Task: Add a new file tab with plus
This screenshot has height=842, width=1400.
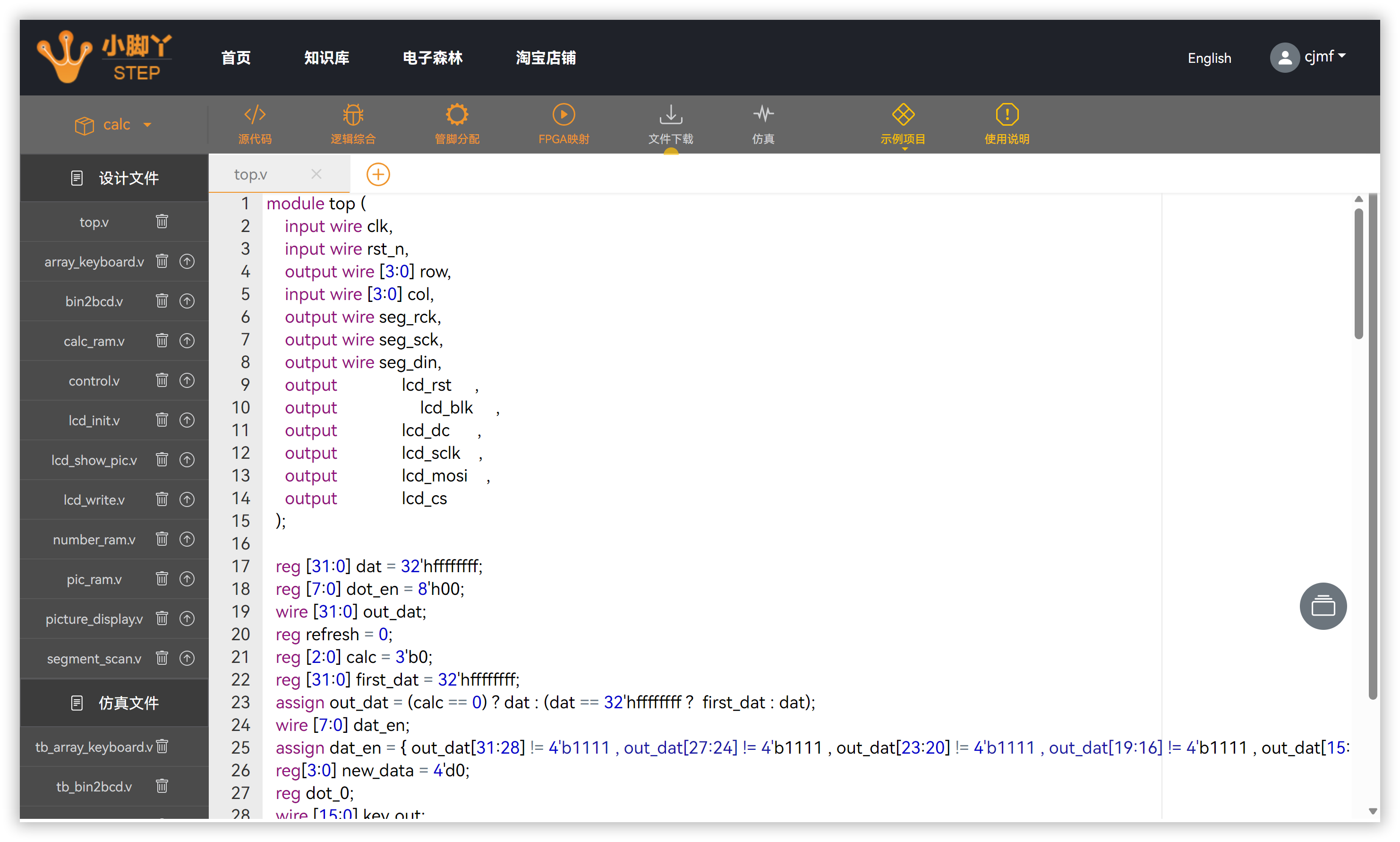Action: (x=378, y=174)
